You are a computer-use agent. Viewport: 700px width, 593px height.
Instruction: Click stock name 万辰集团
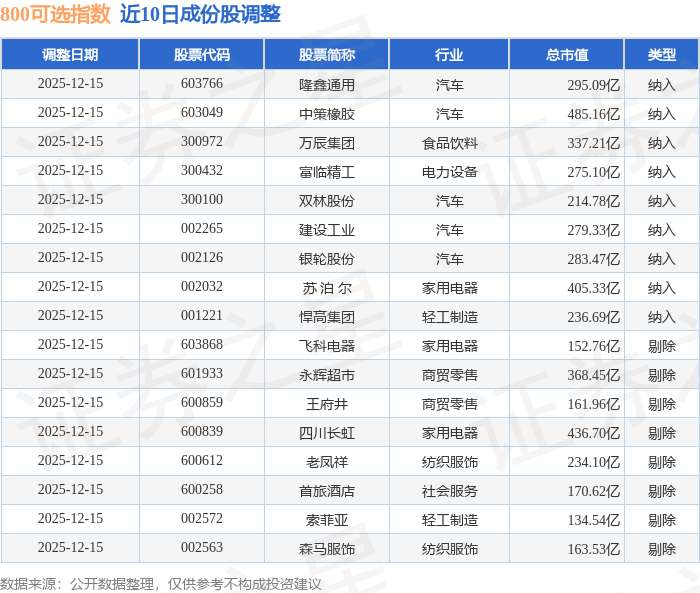(327, 143)
